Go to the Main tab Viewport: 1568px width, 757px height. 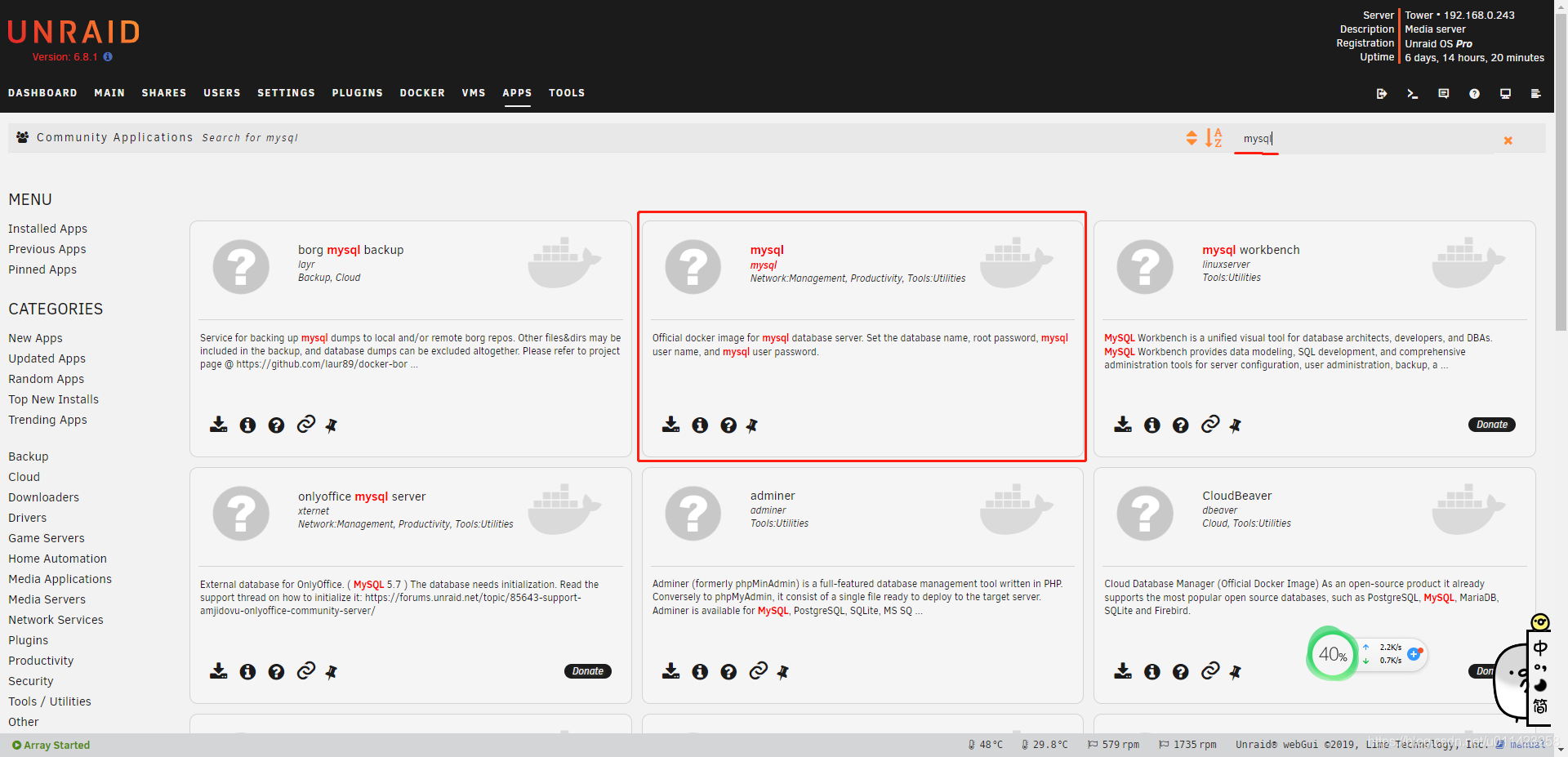(109, 93)
